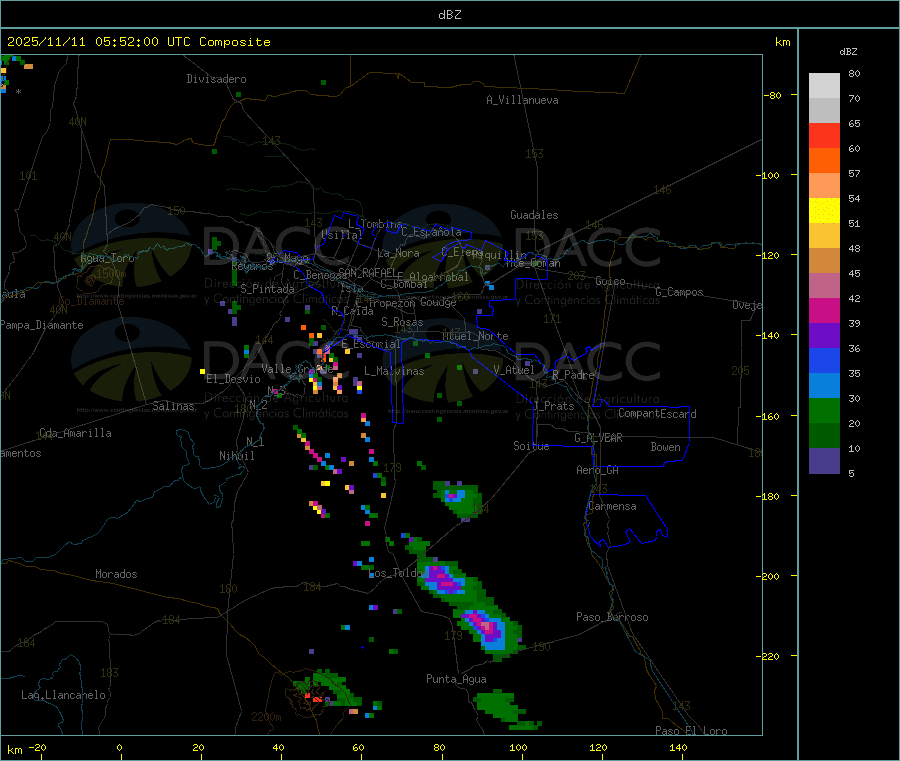The height and width of the screenshot is (761, 900).
Task: Click the Pampa_Diamante label
Action: coord(42,325)
